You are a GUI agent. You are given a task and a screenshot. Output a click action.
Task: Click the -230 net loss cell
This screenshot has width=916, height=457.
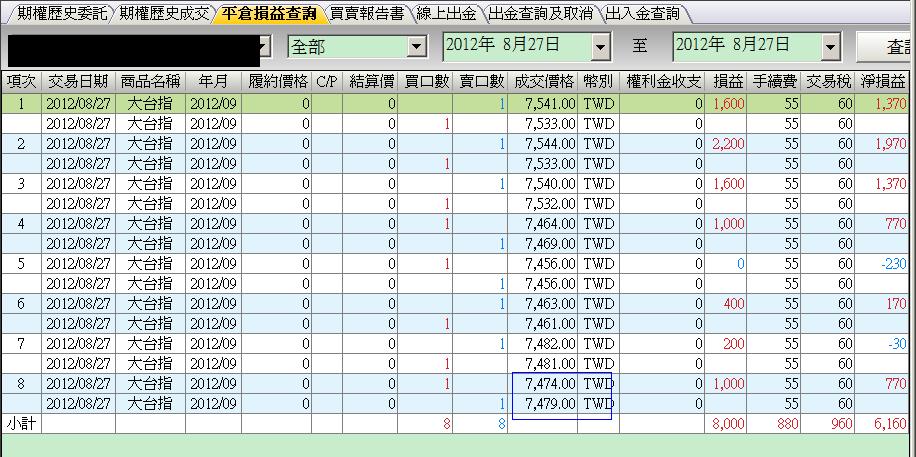pos(883,264)
